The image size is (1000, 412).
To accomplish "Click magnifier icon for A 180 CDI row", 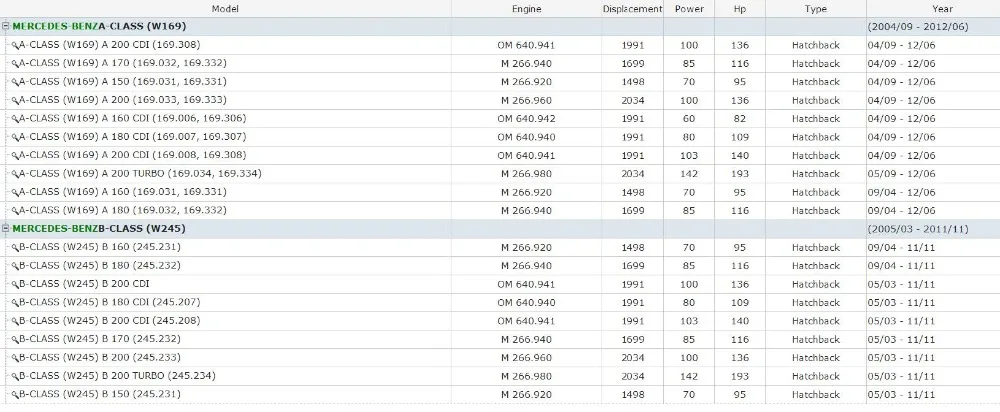I will coord(15,137).
